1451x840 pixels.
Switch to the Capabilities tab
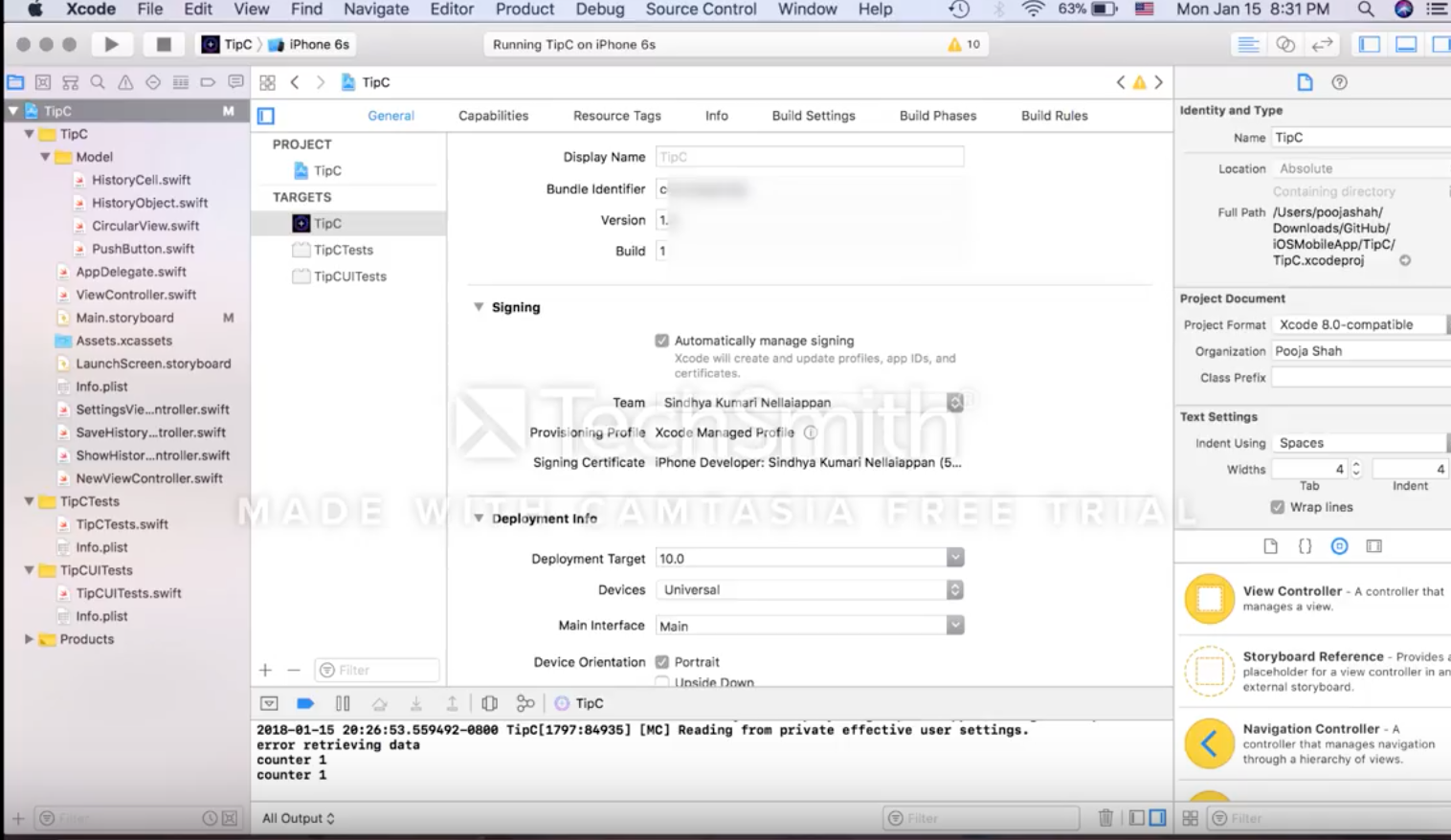point(493,116)
